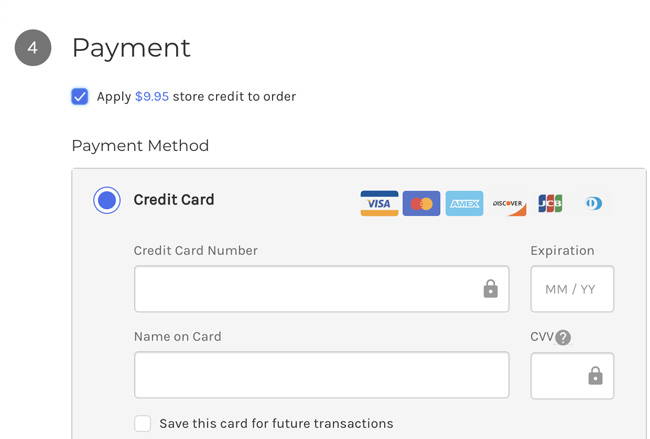650x439 pixels.
Task: Click the JCB card icon
Action: pos(550,203)
